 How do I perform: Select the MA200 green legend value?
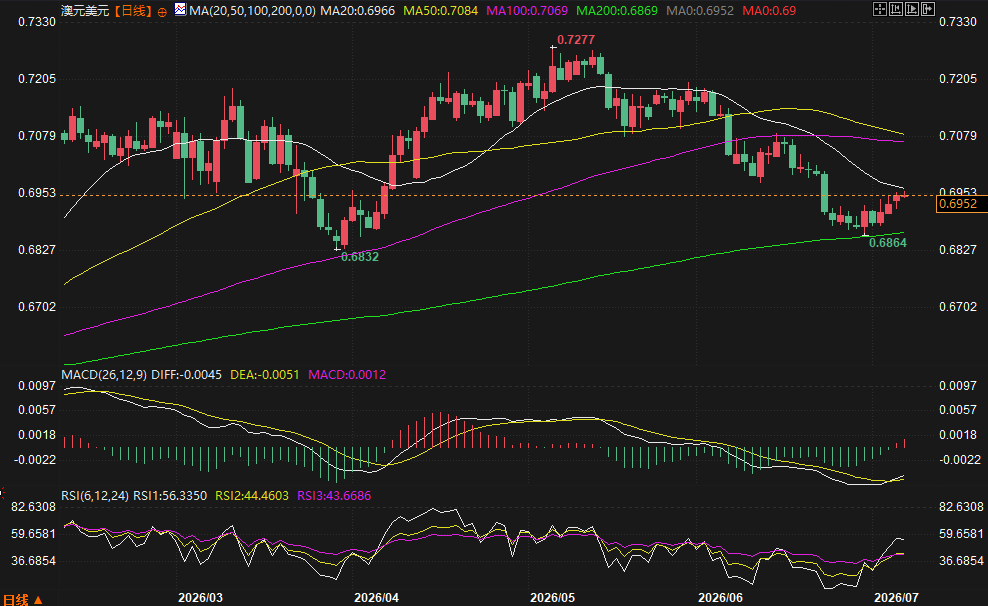[x=617, y=11]
